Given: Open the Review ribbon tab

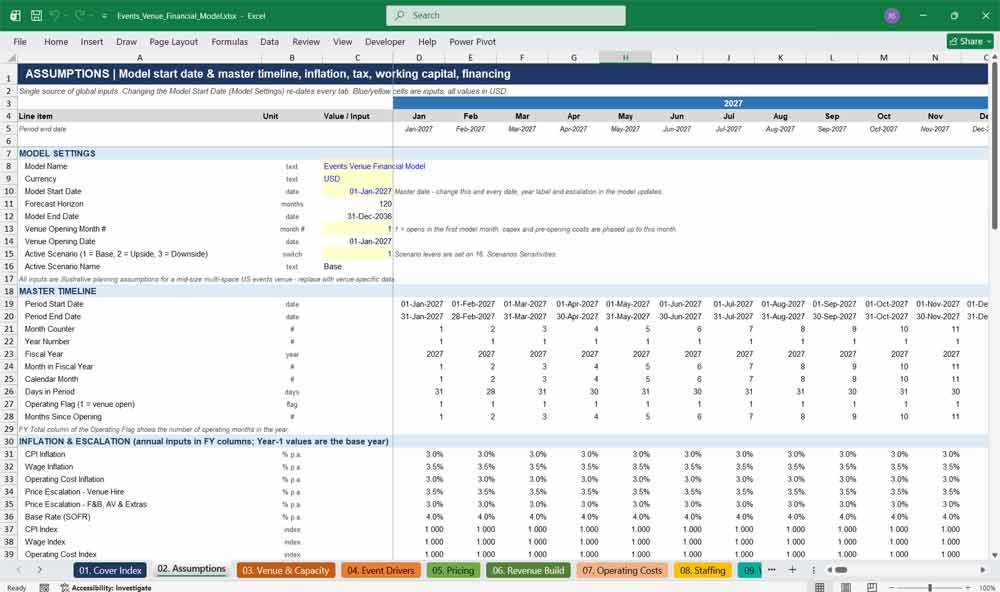Looking at the screenshot, I should pos(306,41).
